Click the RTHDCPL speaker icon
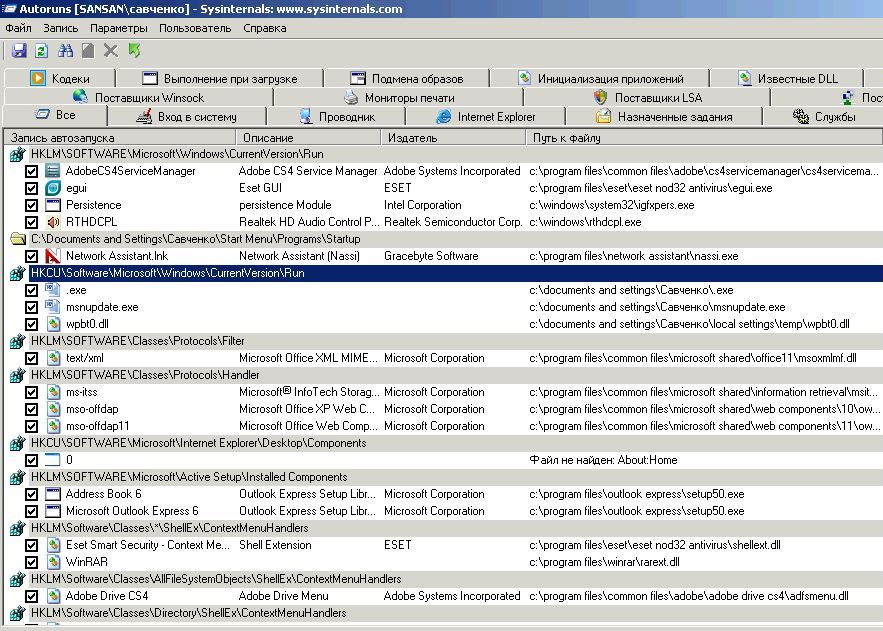 (53, 222)
